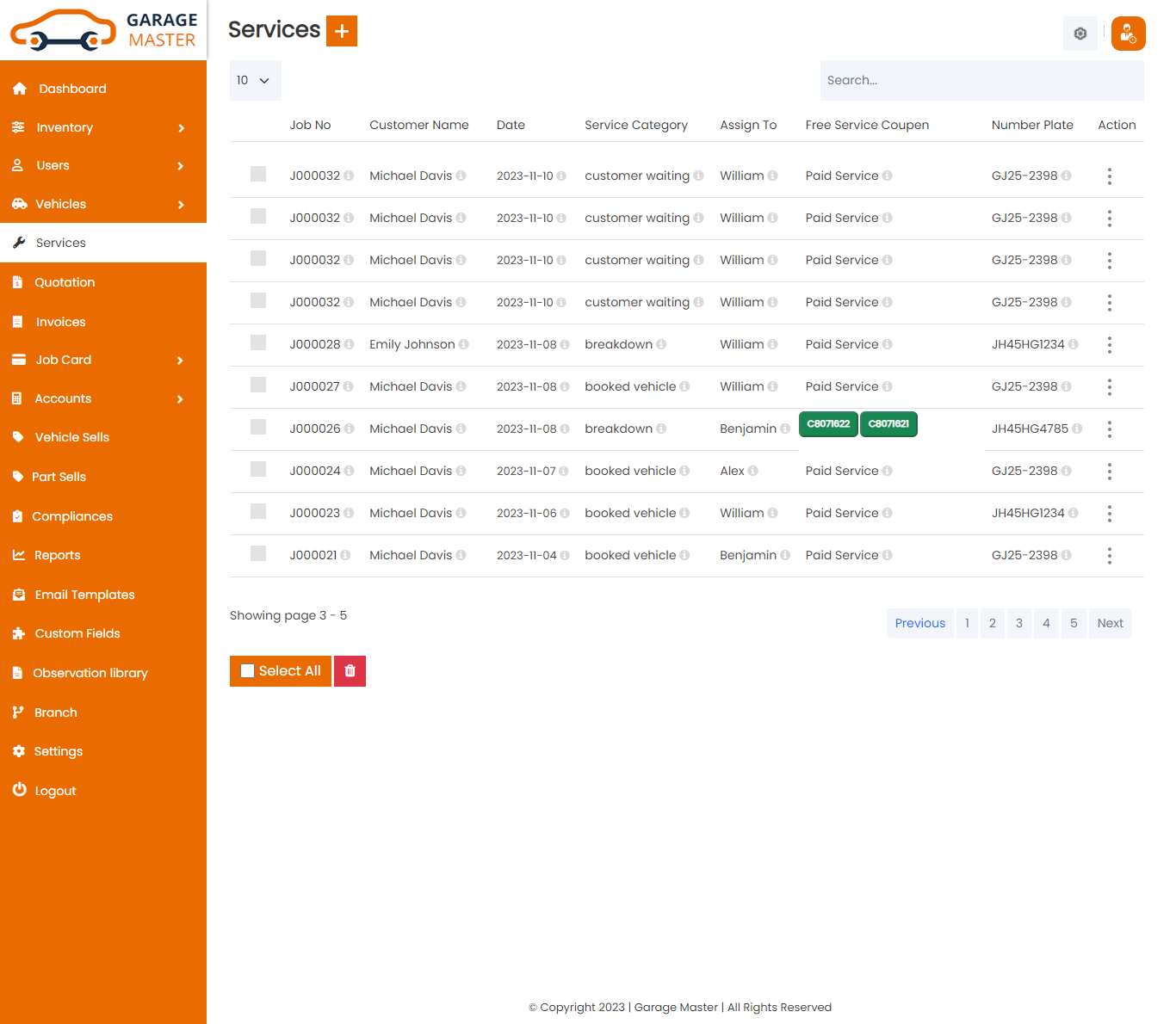
Task: Select checkbox for job J000027
Action: pos(258,385)
